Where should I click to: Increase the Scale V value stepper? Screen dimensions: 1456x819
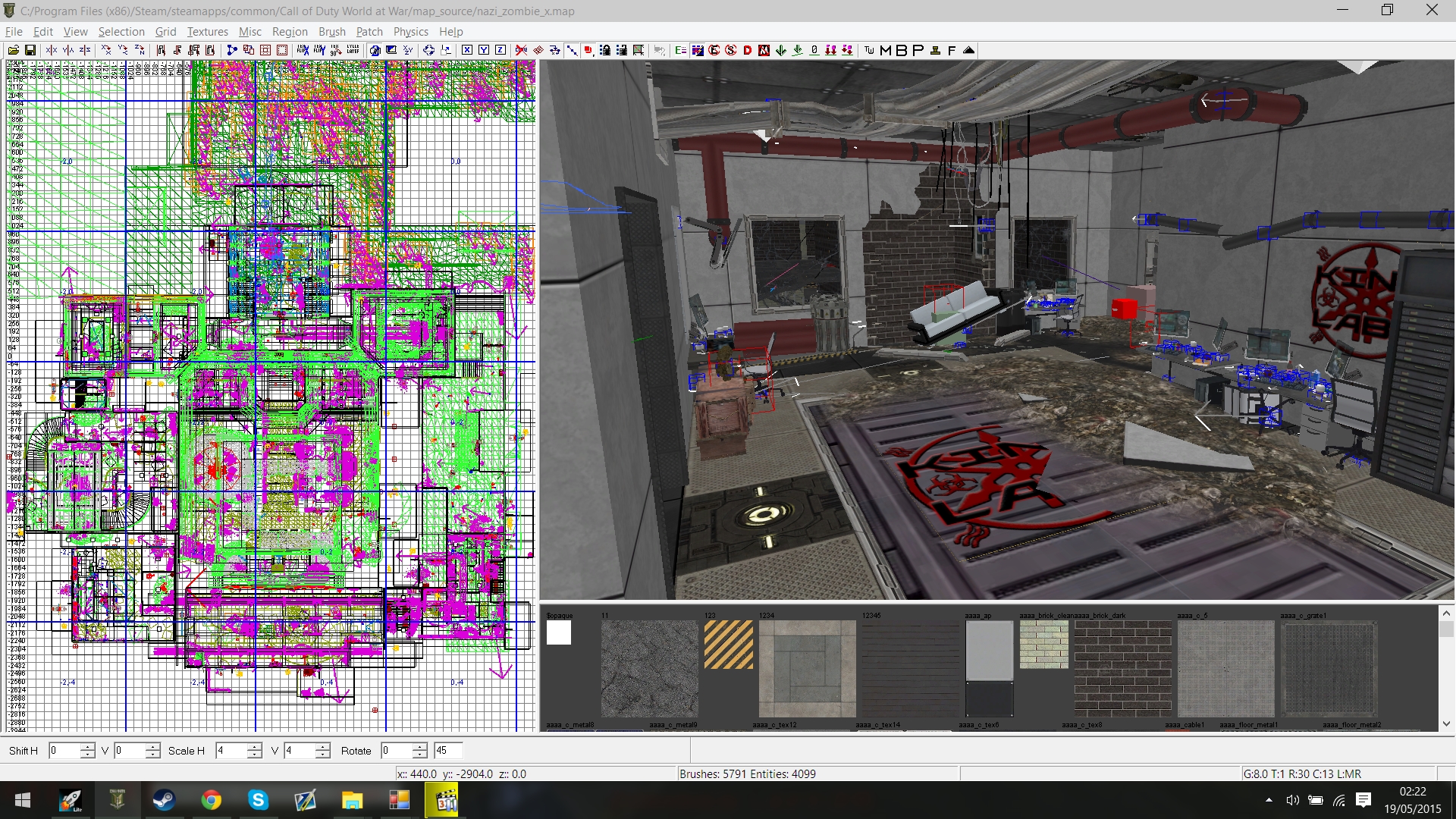[x=322, y=746]
